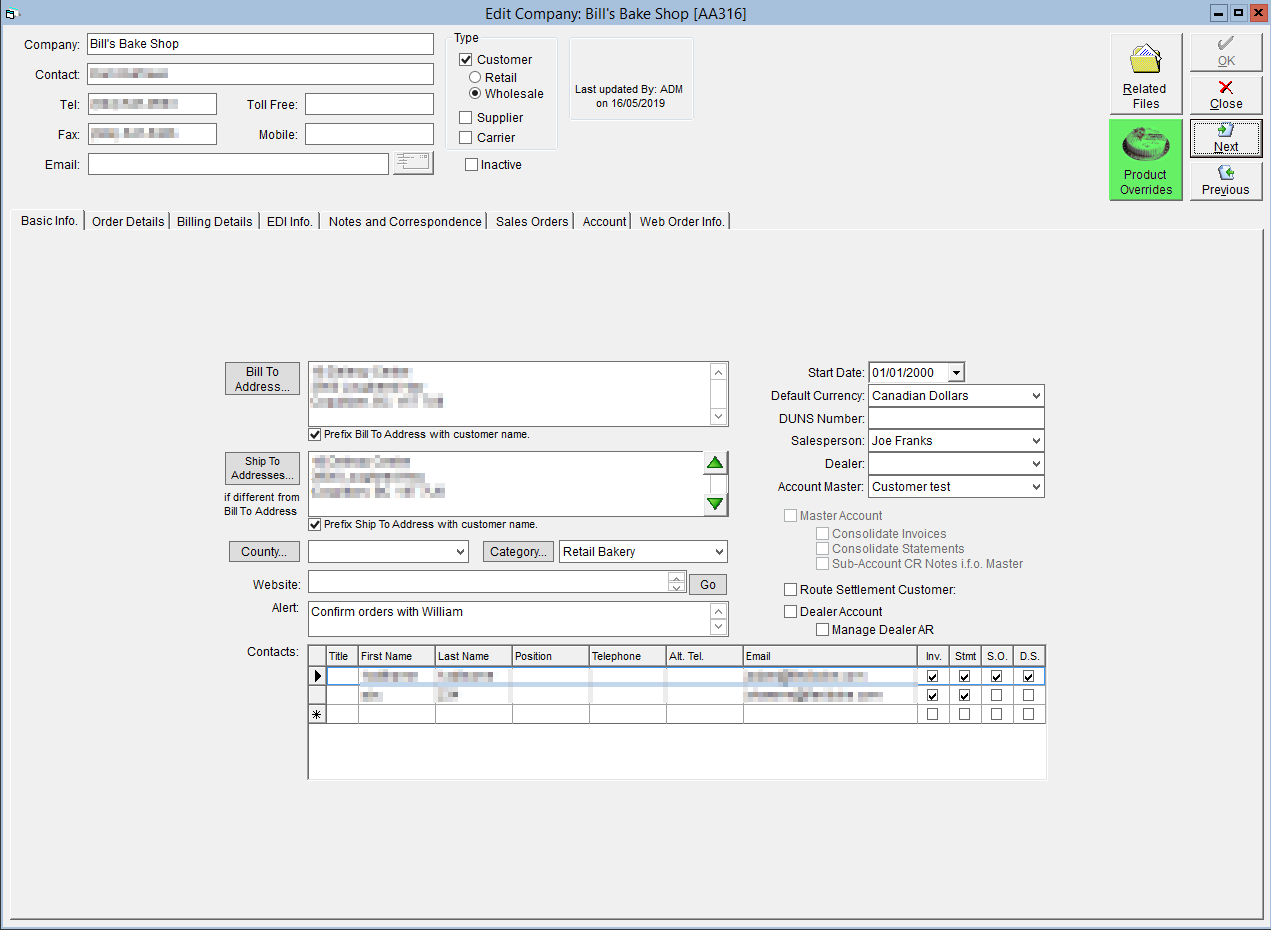Toggle S.O. checkbox in second contact row

pyautogui.click(x=996, y=695)
